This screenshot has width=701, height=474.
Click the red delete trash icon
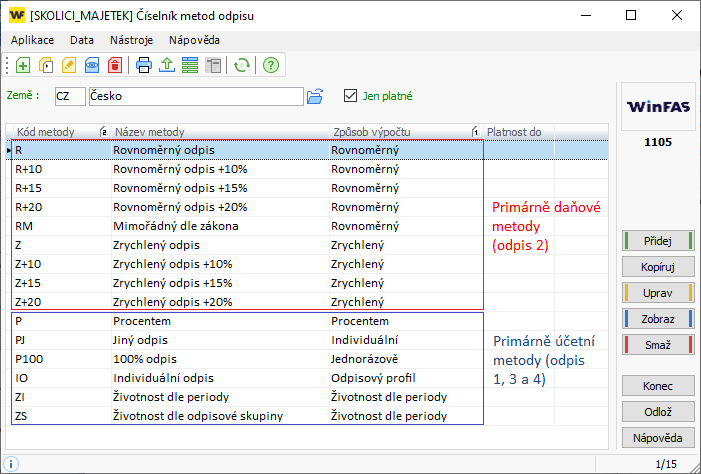(115, 66)
